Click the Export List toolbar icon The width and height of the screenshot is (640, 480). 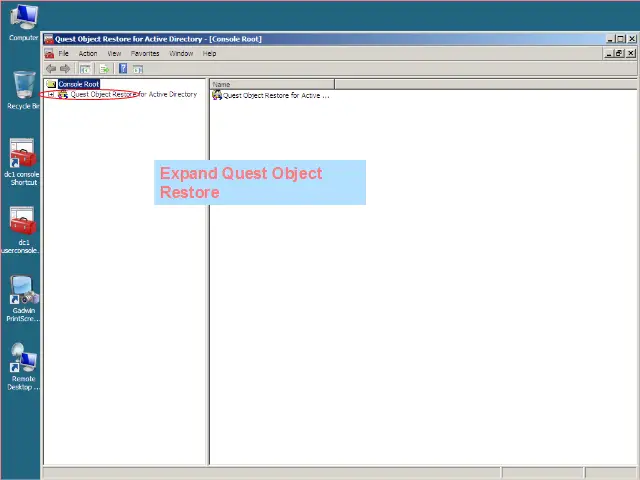click(x=104, y=69)
